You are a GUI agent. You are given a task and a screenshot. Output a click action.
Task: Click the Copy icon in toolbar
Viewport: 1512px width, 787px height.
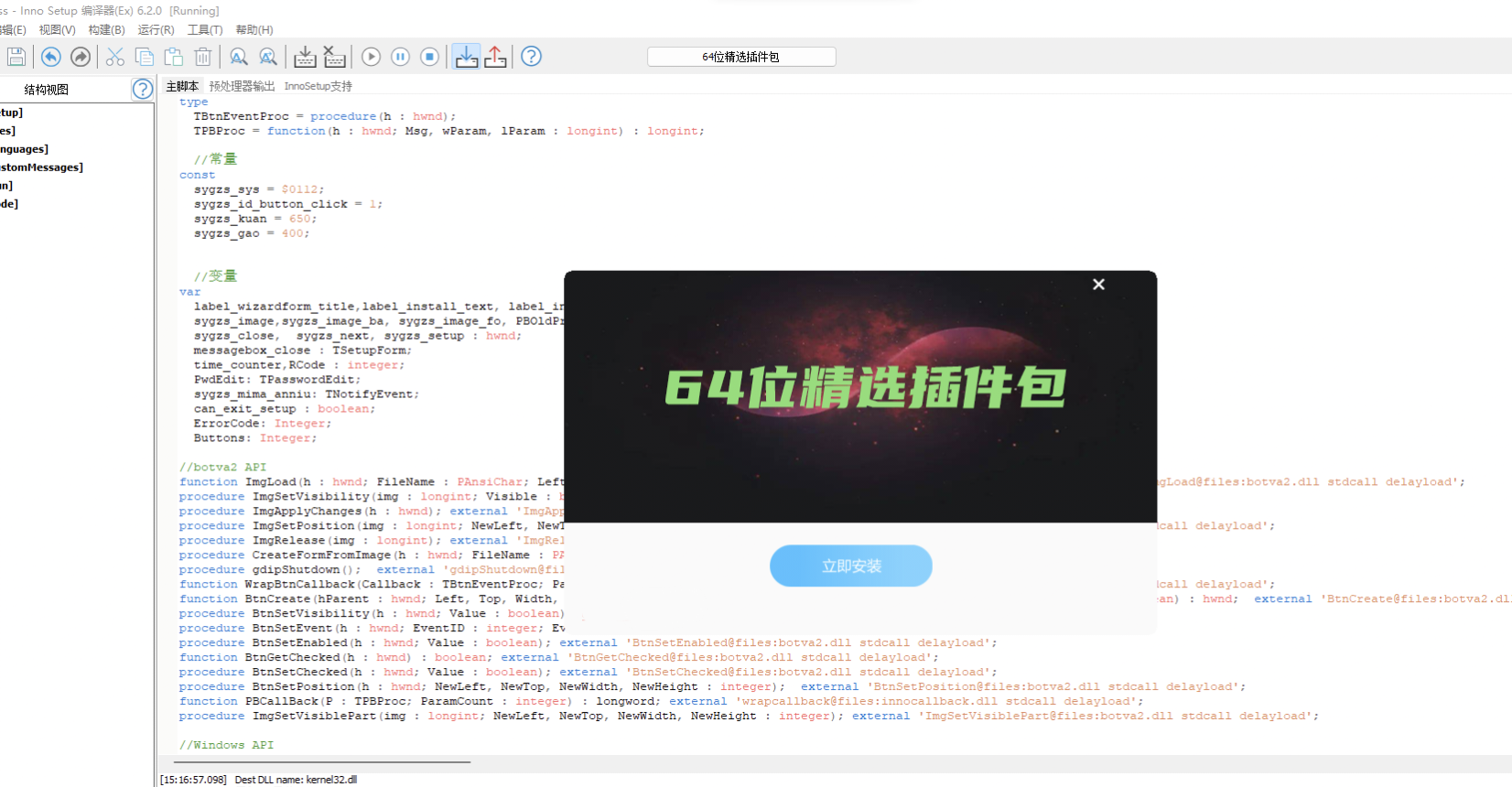[145, 57]
